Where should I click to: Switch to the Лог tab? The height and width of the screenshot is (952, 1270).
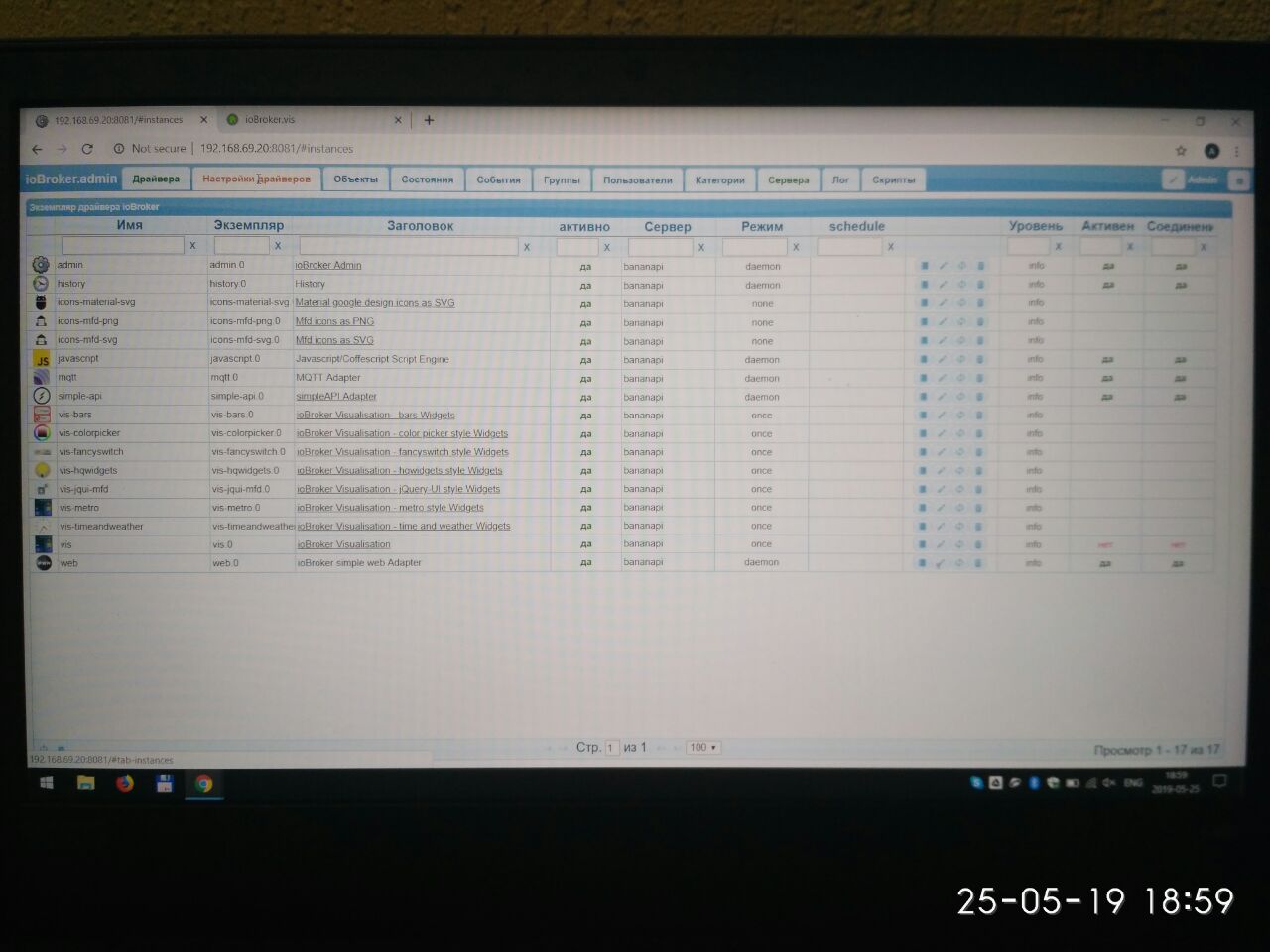(x=840, y=180)
